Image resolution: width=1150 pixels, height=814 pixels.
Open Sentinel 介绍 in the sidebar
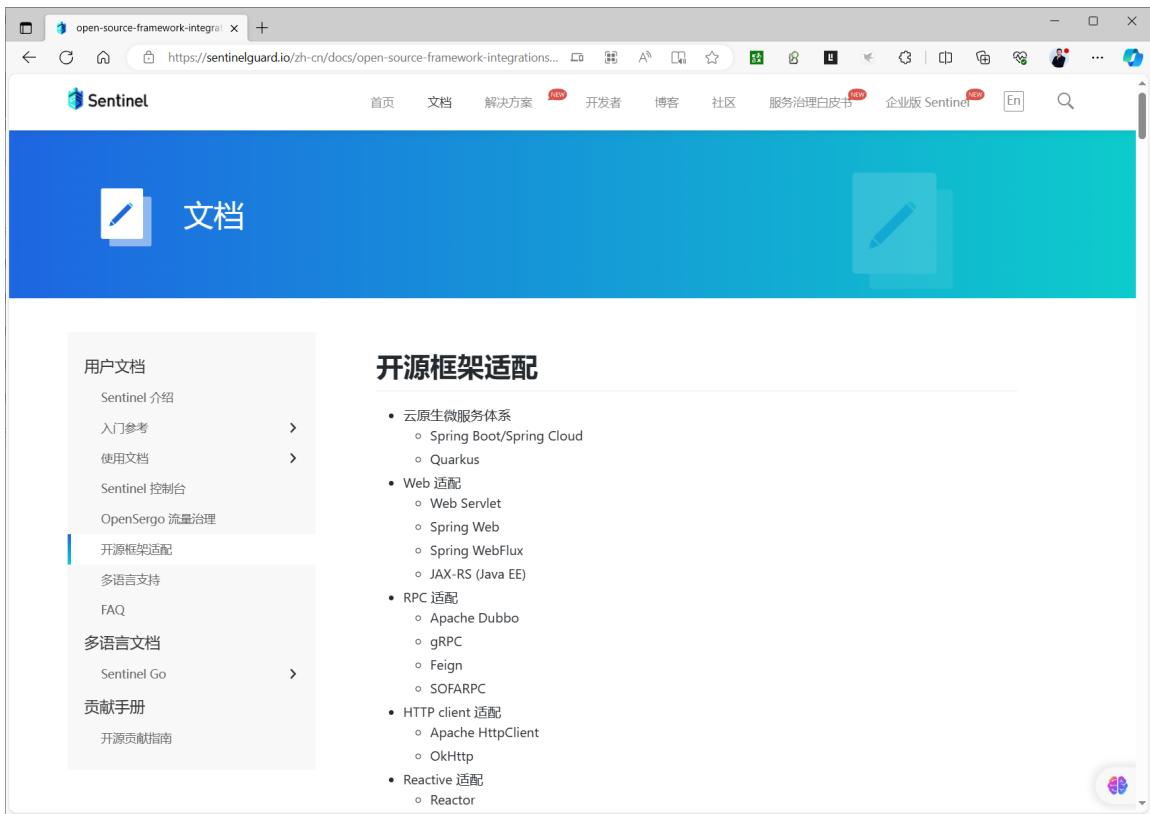(x=137, y=397)
